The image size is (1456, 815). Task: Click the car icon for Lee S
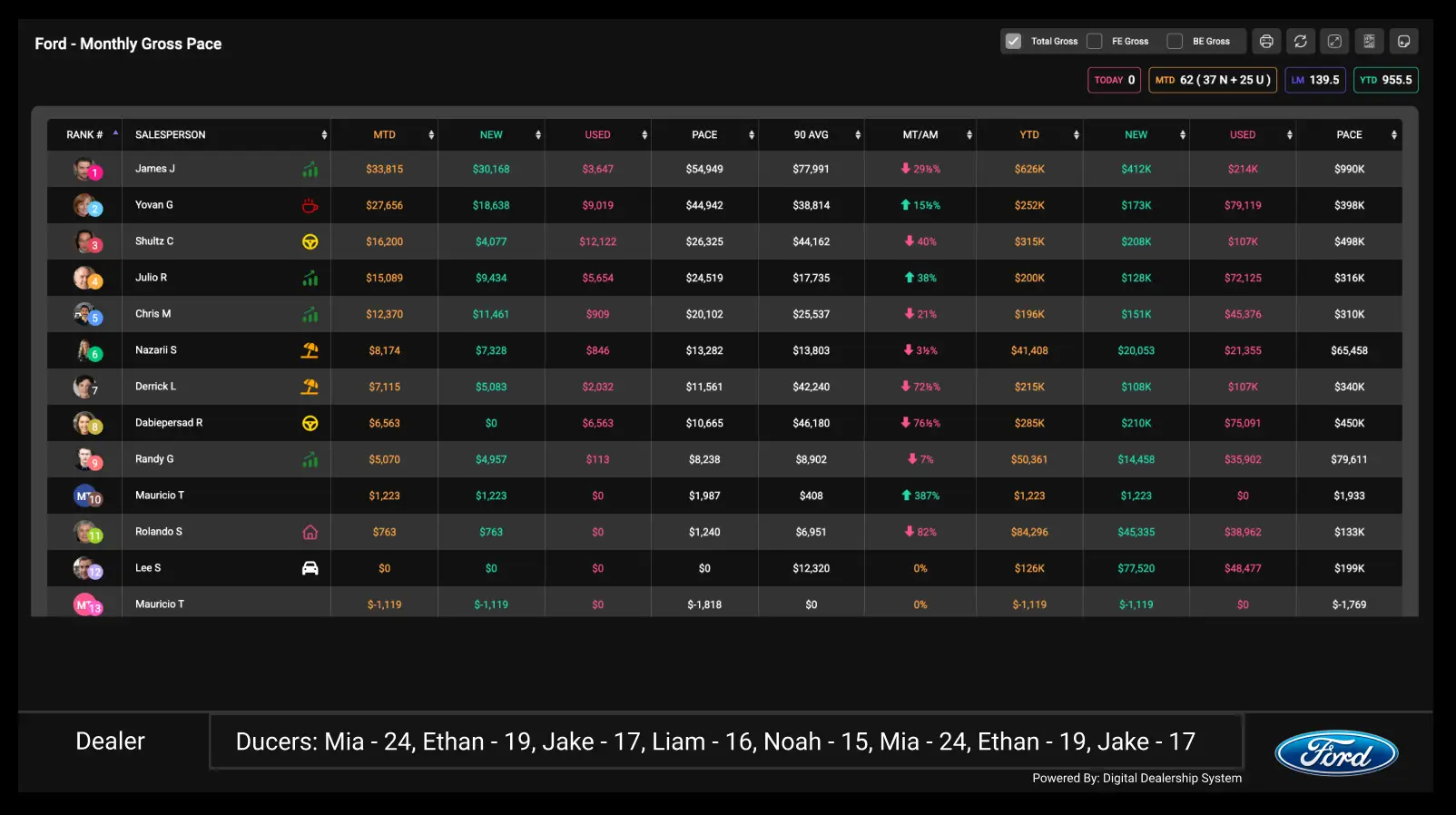pos(310,568)
